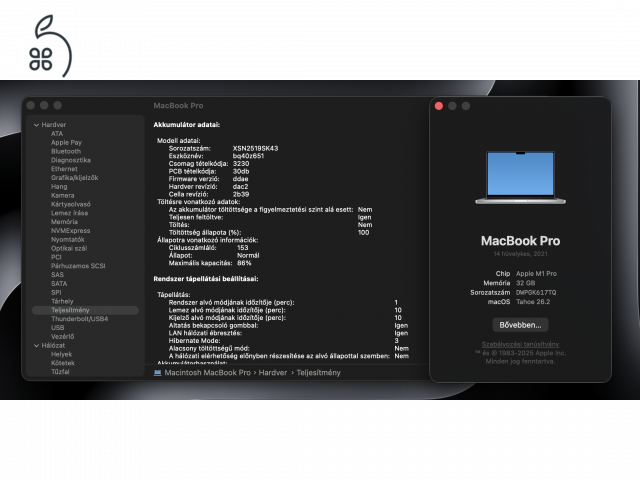Click Rendszer tápellátási beállításai heading
This screenshot has width=640, height=480.
[206, 279]
